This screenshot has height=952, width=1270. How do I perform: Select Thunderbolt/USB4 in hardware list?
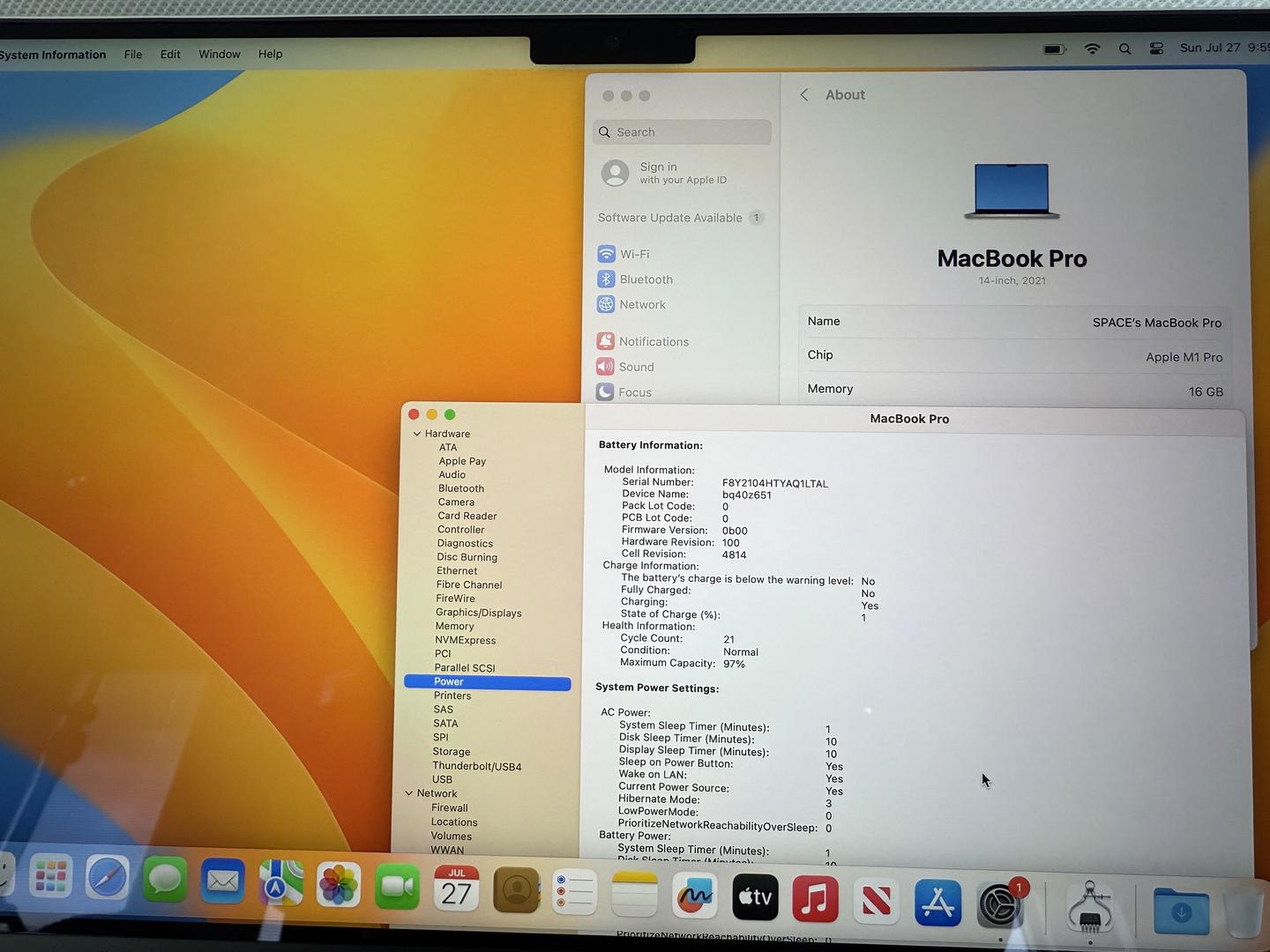[477, 766]
